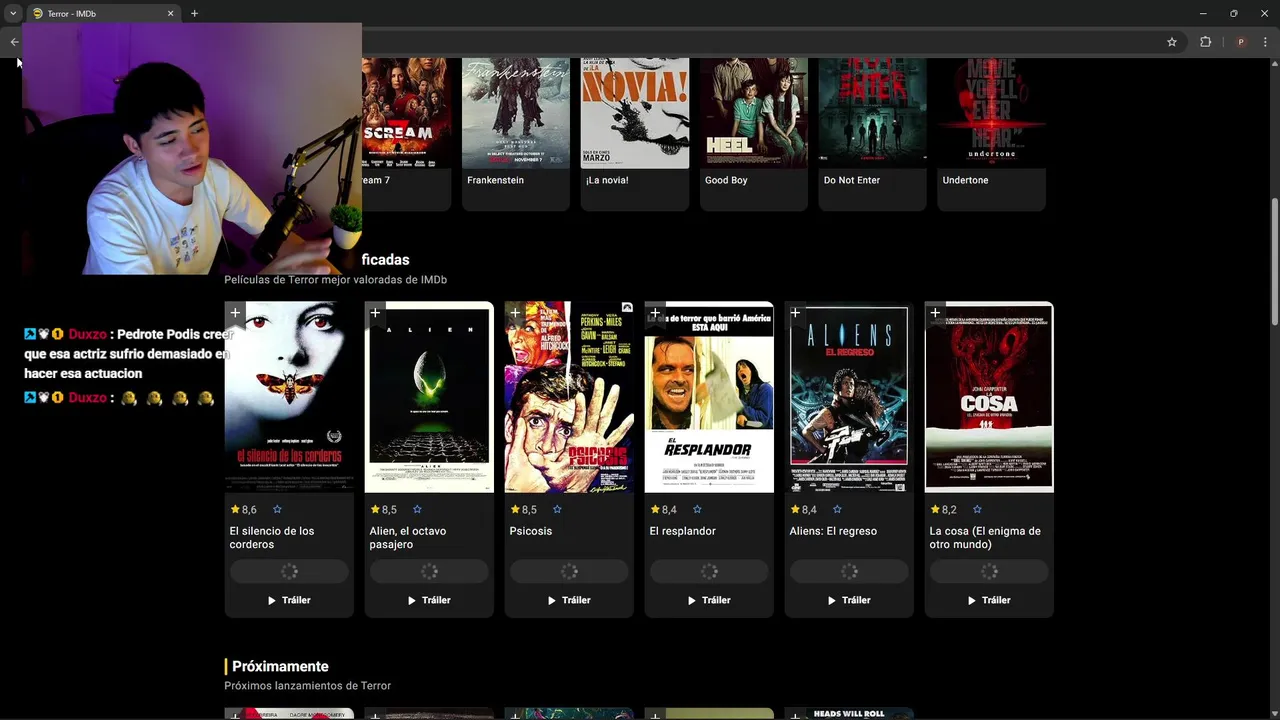This screenshot has height=720, width=1280.
Task: Bookmark this page with star icon
Action: (x=1172, y=42)
